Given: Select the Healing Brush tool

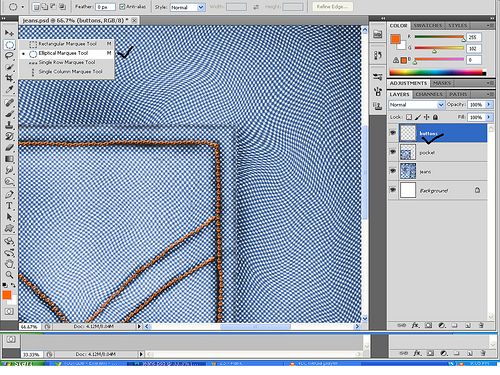Looking at the screenshot, I should 9,103.
